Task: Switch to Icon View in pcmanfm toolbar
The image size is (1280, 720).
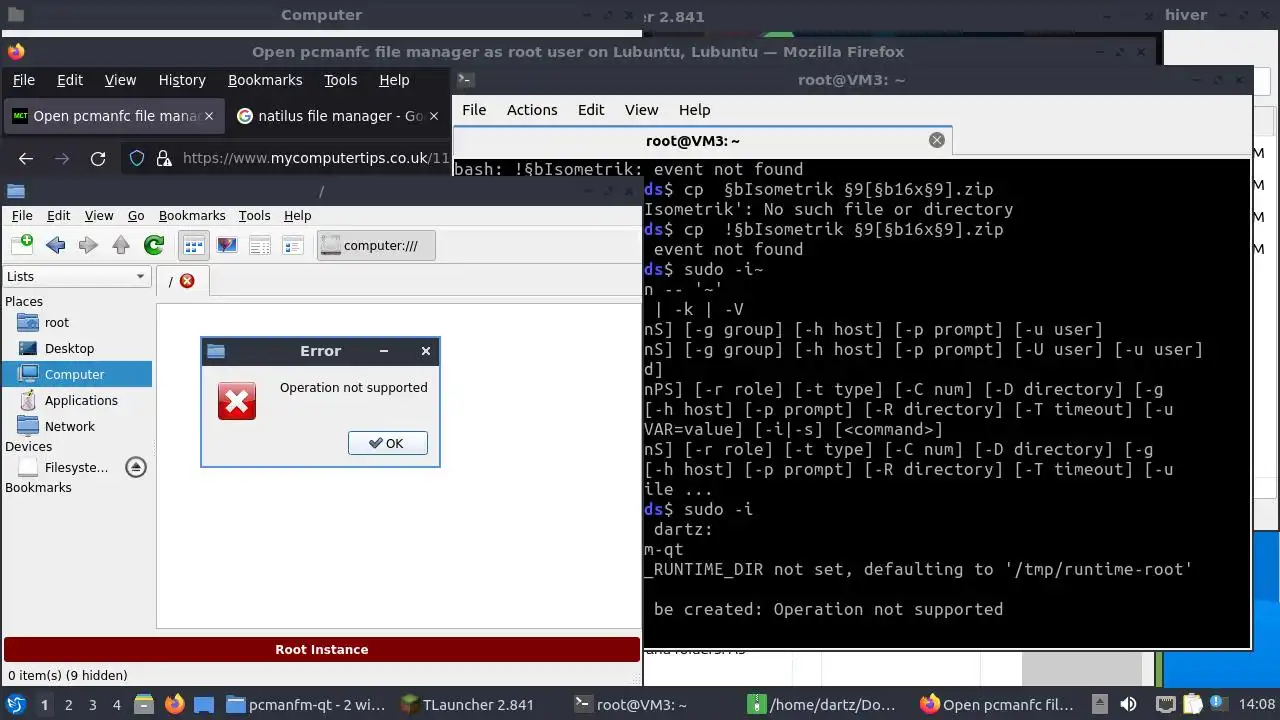Action: tap(194, 245)
